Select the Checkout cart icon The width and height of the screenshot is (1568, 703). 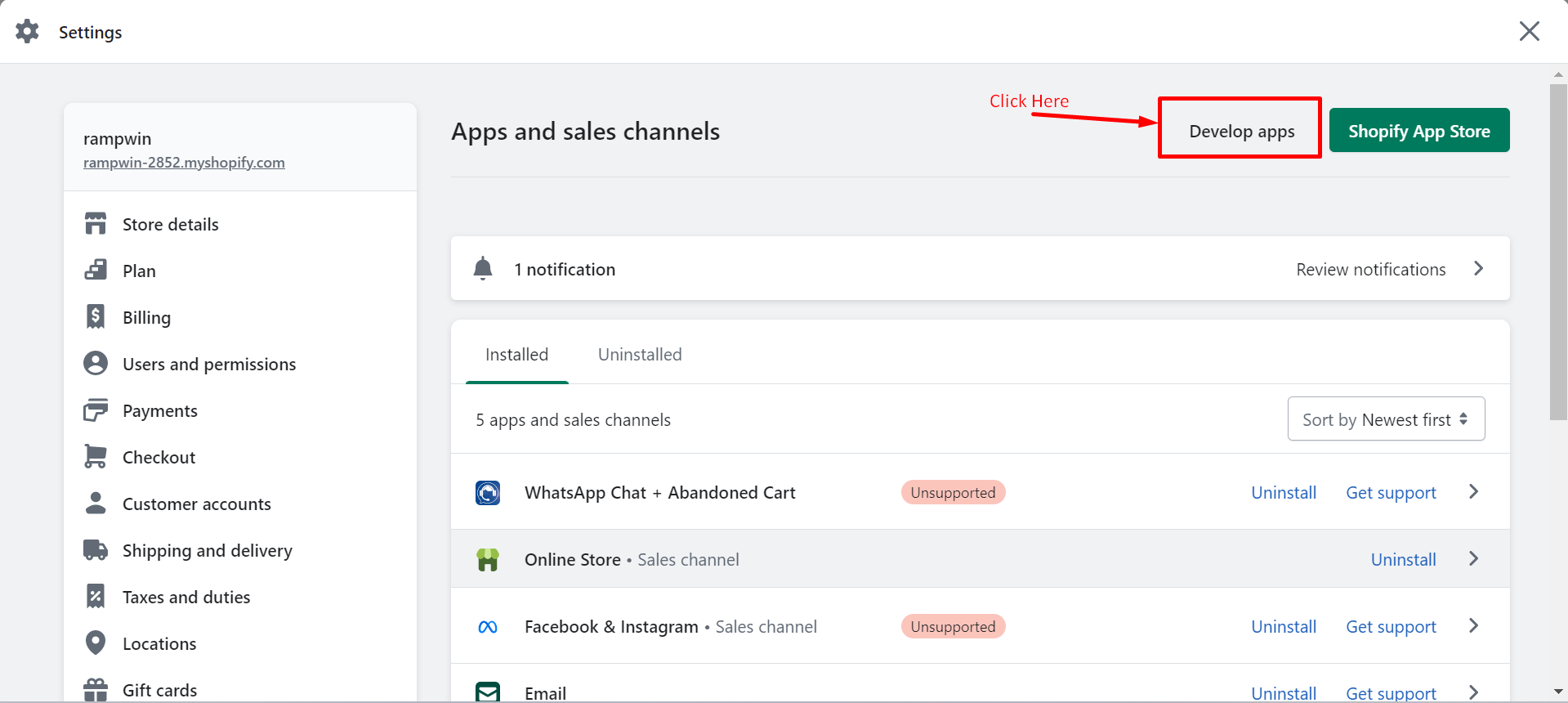96,457
